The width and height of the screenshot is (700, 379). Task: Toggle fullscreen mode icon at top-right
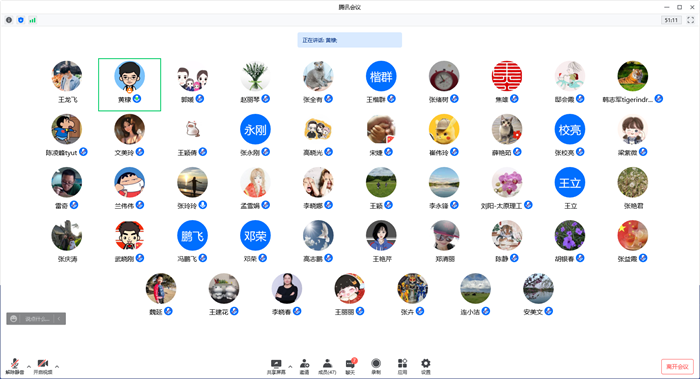[691, 20]
